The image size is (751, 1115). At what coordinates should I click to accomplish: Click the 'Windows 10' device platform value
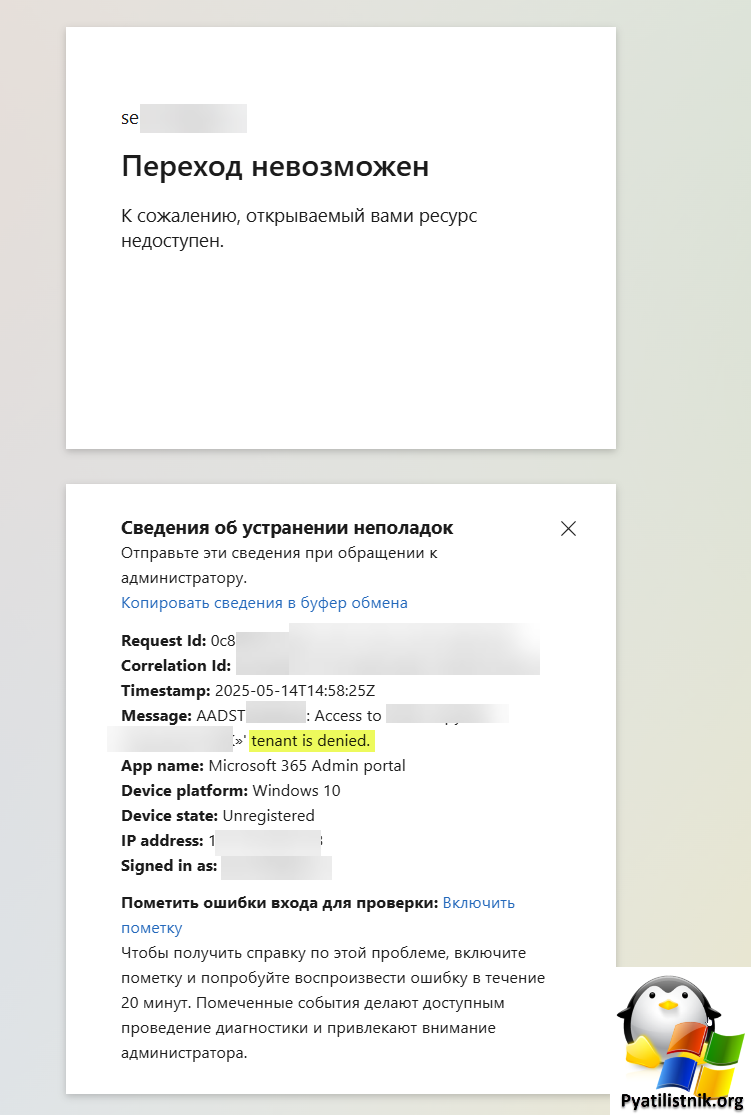[x=297, y=791]
